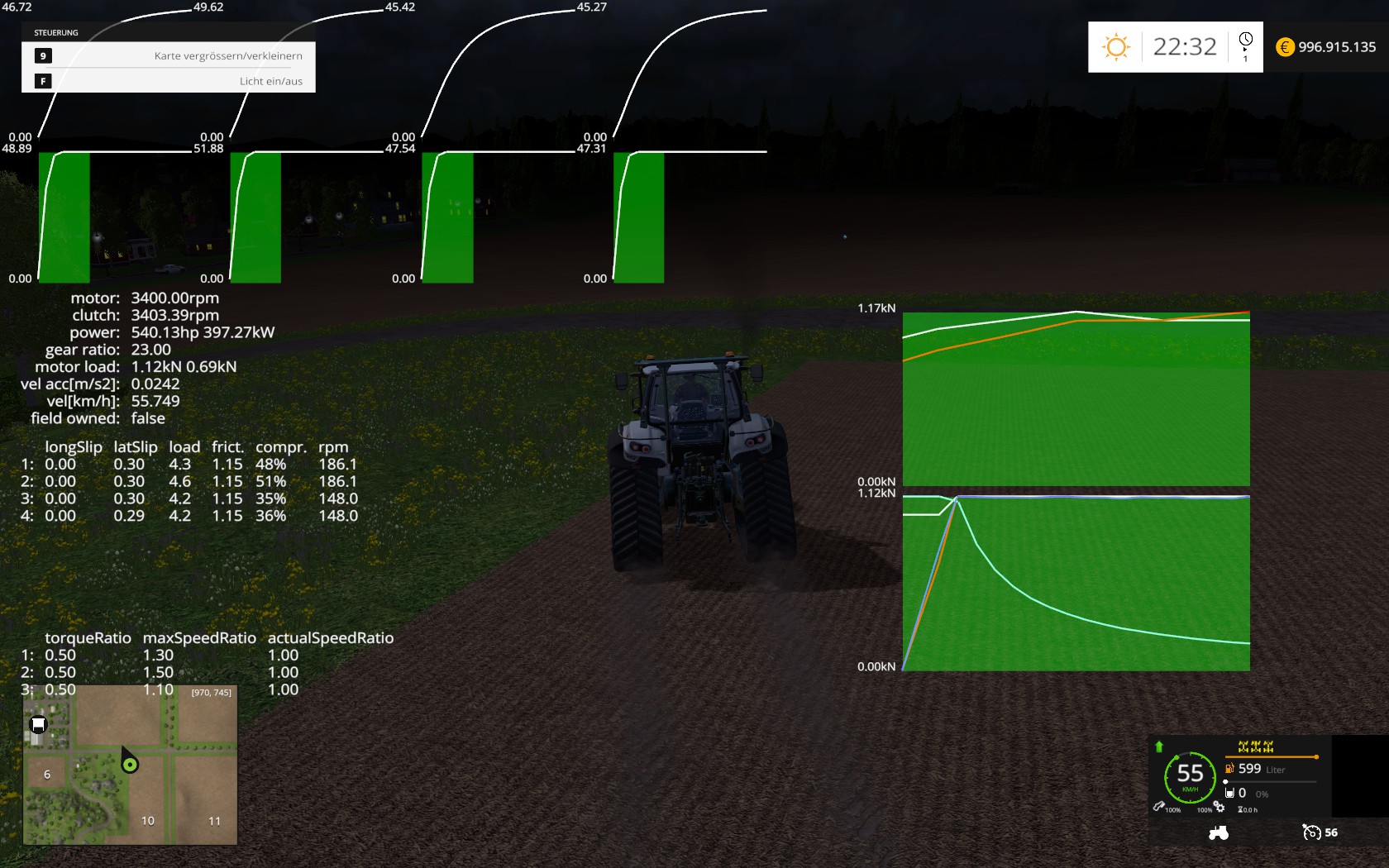Click the '599 Liter' fuel reading
Viewport: 1389px width, 868px height.
pyautogui.click(x=1262, y=769)
